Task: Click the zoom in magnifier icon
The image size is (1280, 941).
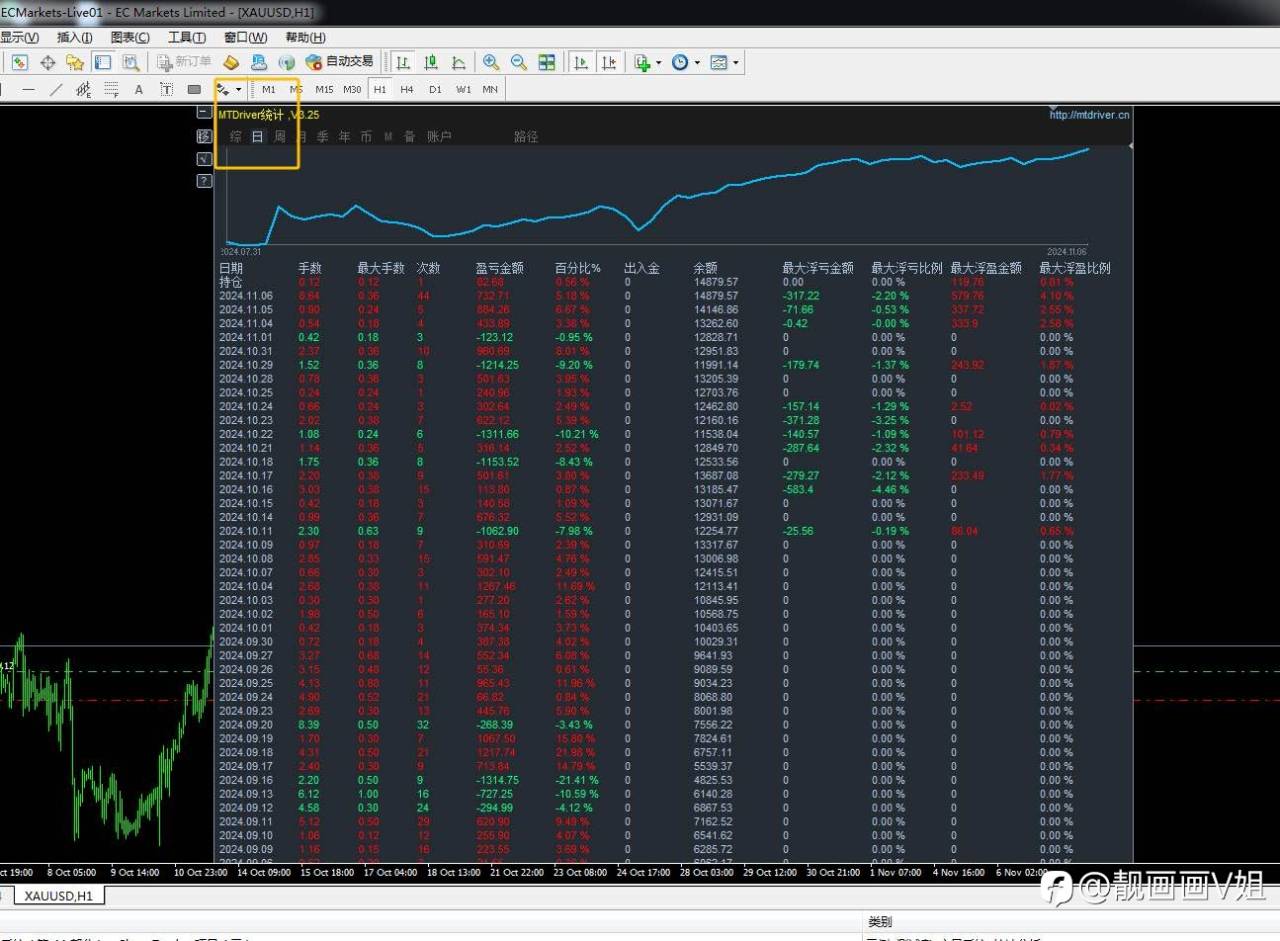Action: 491,62
